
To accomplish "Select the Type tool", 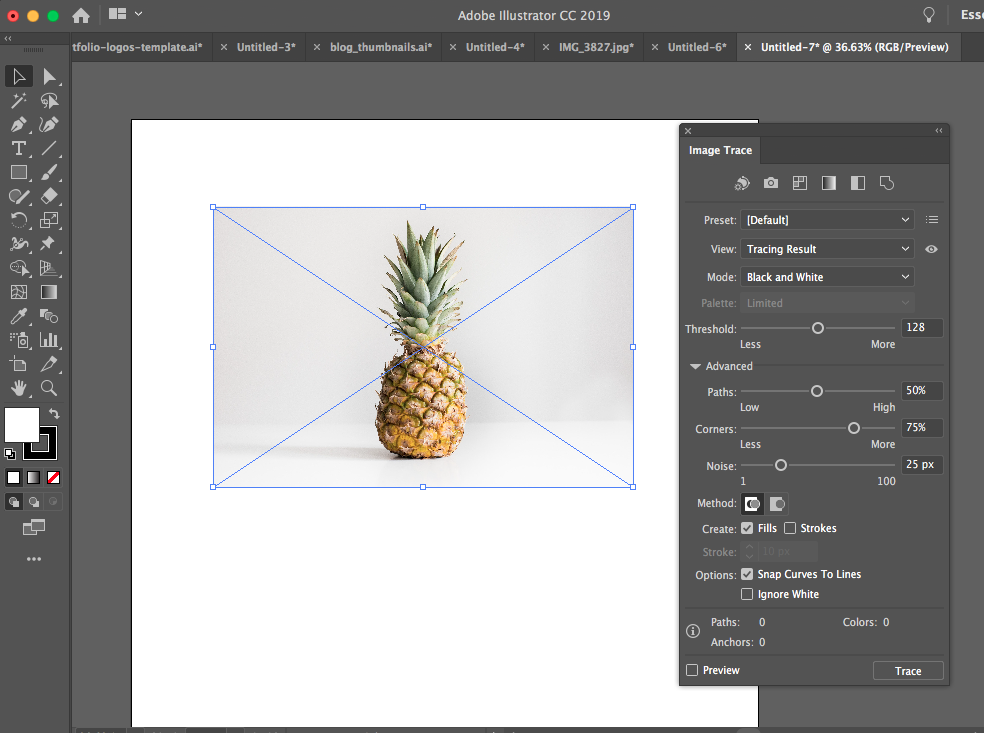I will point(19,148).
